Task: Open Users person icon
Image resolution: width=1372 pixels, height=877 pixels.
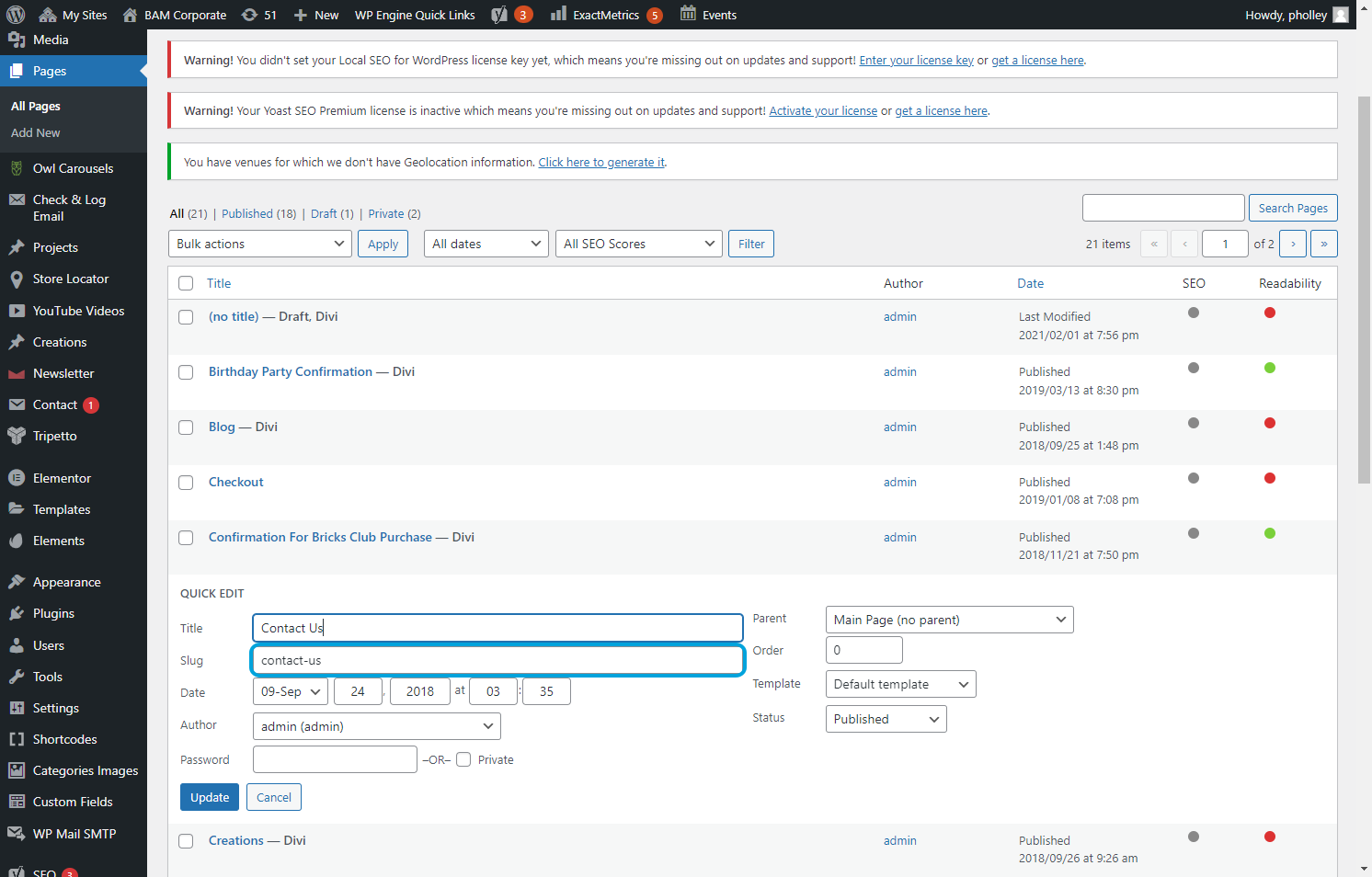Action: pyautogui.click(x=17, y=645)
